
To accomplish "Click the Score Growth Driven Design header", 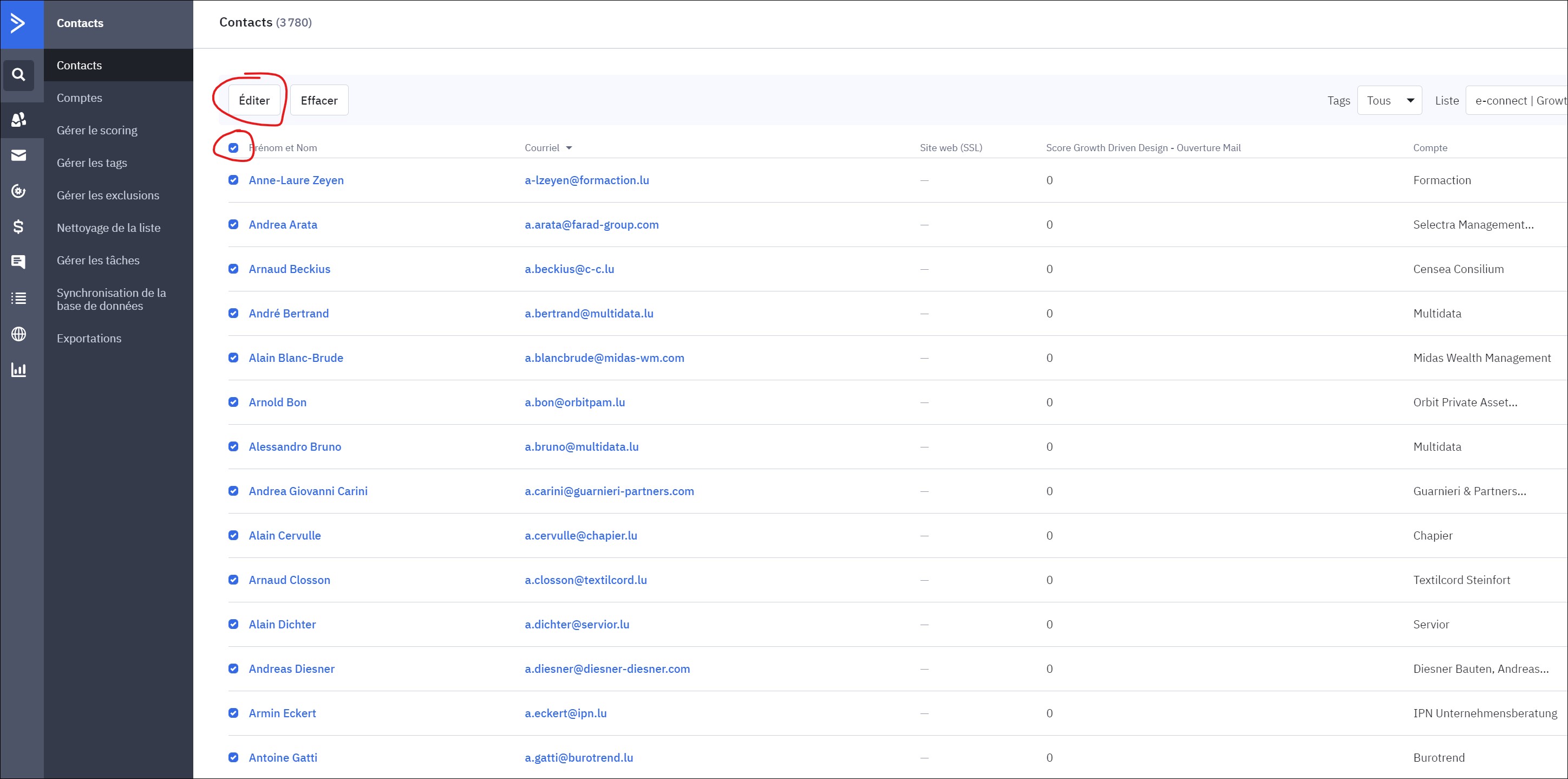I will click(x=1143, y=148).
